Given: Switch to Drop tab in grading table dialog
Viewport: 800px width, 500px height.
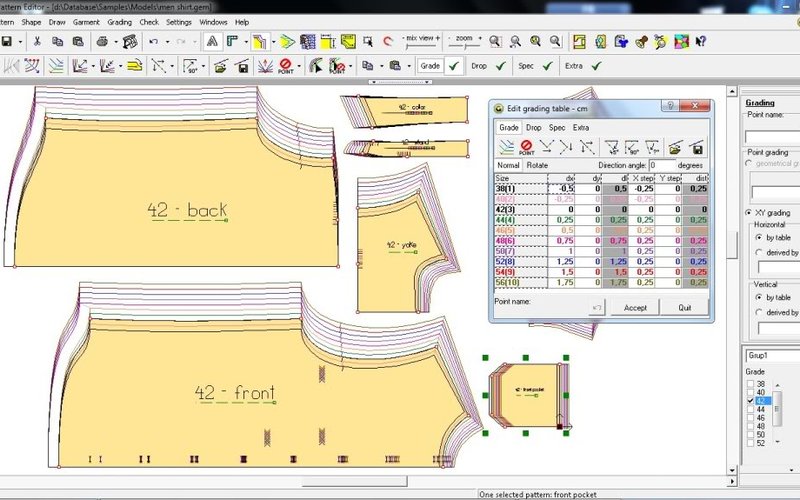Looking at the screenshot, I should pos(534,128).
